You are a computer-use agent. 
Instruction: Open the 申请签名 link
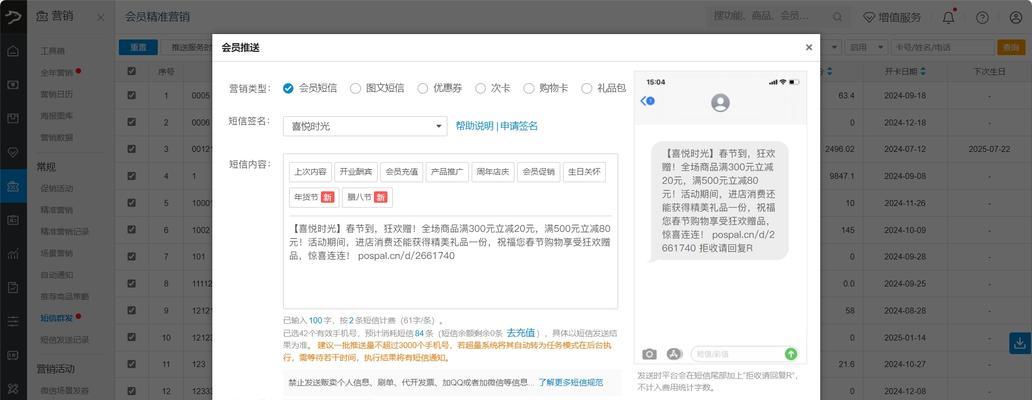(519, 126)
